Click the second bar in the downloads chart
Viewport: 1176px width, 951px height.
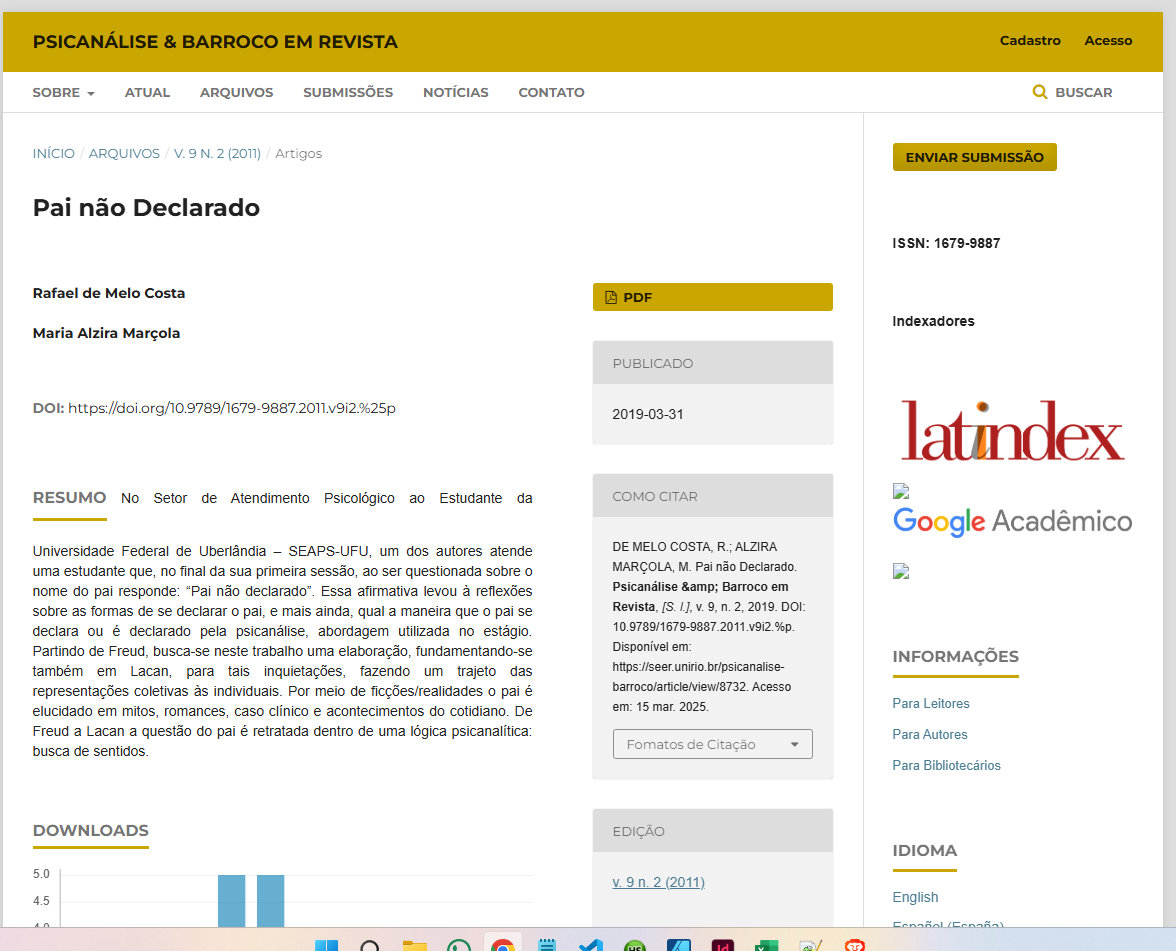click(x=271, y=901)
